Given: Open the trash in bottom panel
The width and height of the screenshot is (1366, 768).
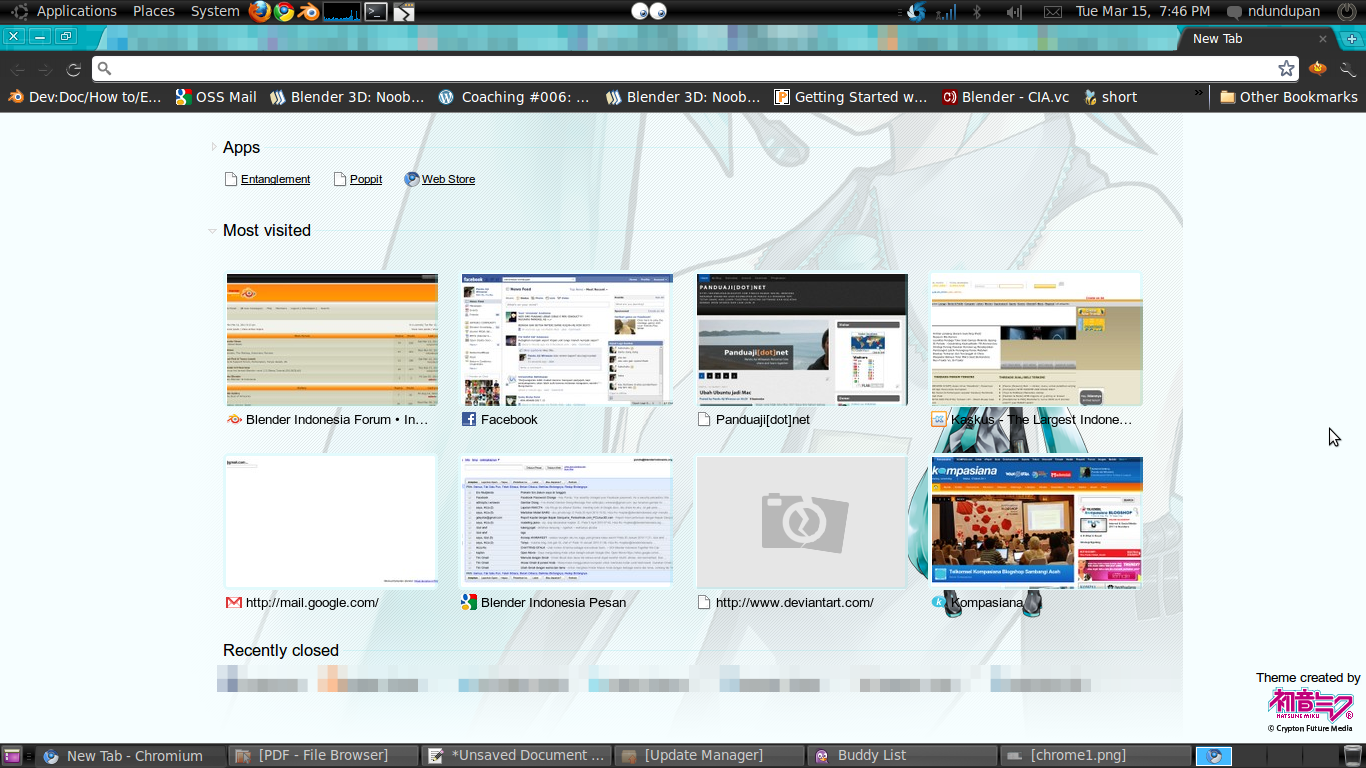Looking at the screenshot, I should tap(1353, 756).
